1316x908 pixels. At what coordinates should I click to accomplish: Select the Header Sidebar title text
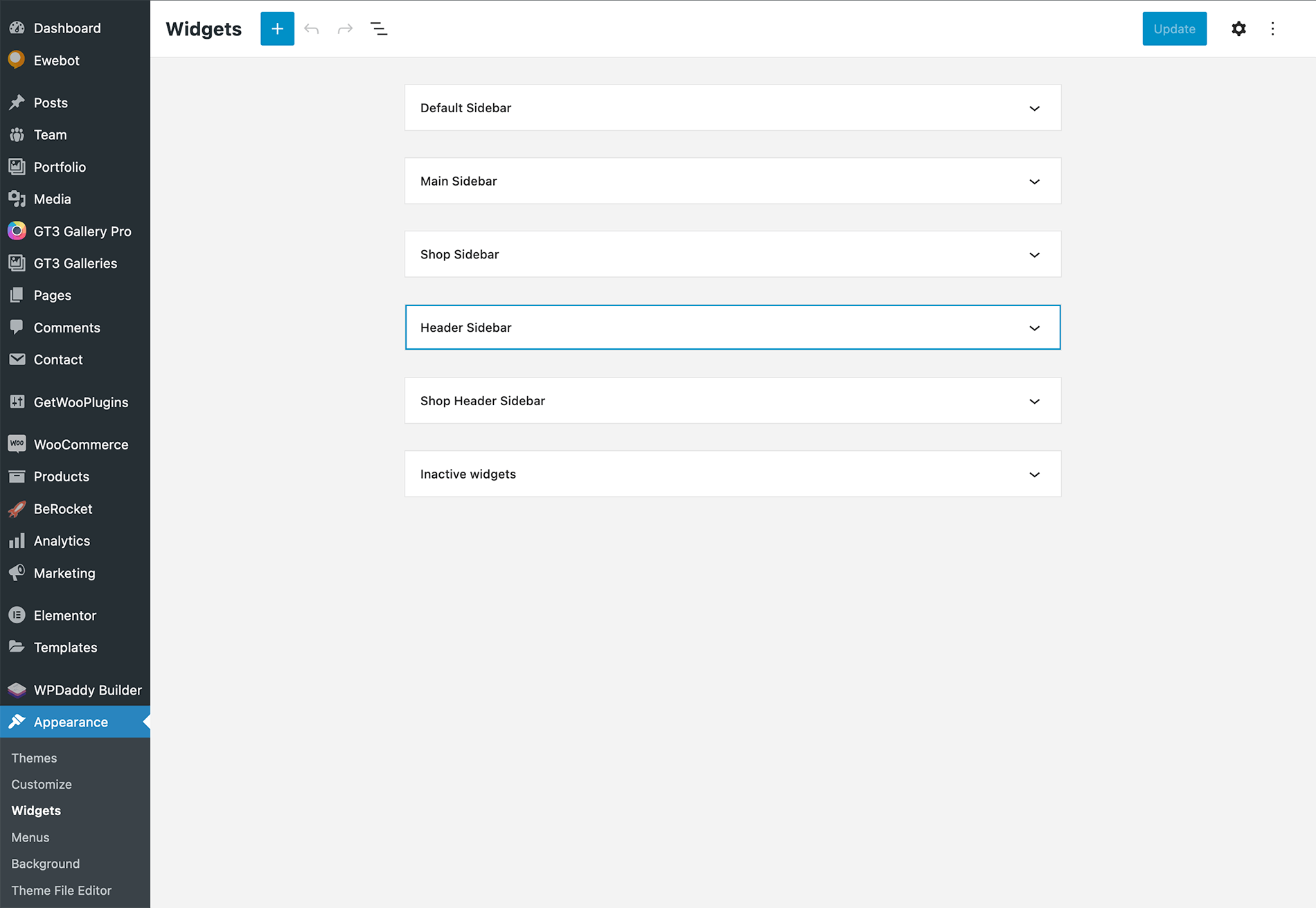pos(465,328)
